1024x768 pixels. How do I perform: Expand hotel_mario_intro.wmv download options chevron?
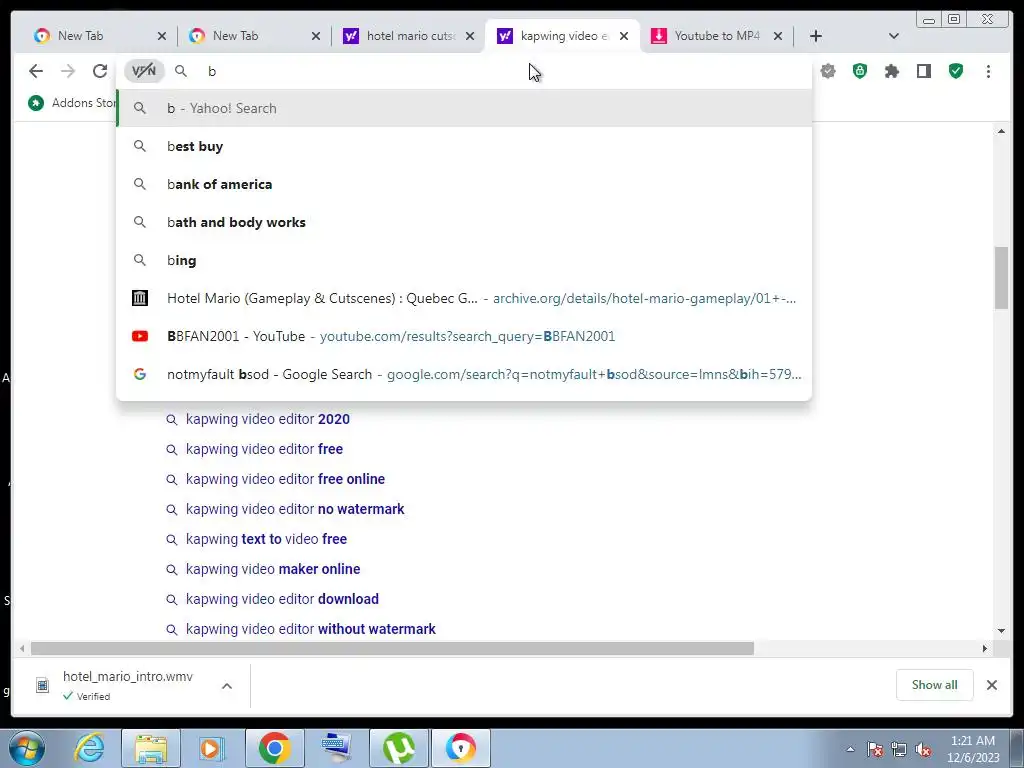pyautogui.click(x=227, y=686)
